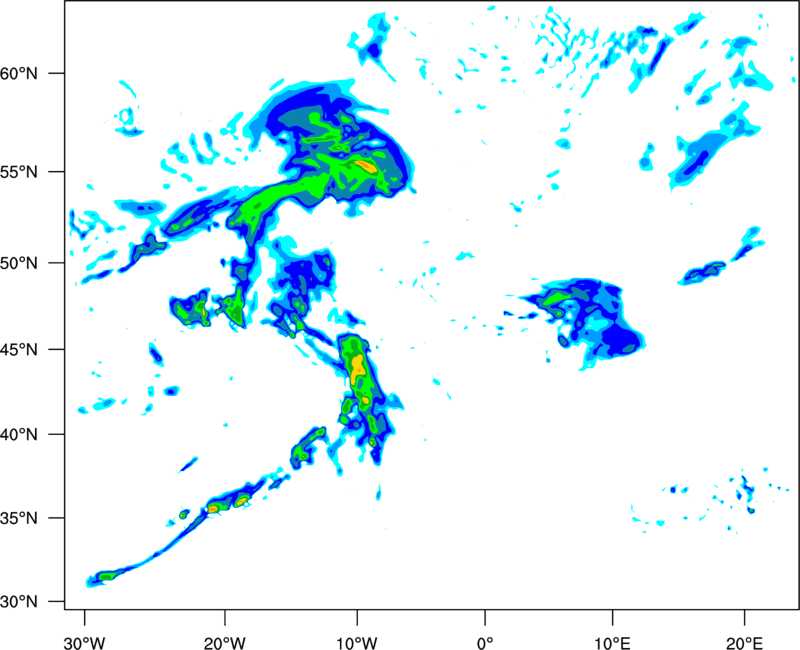Click the green spot near 31.5°N 28°W
The height and width of the screenshot is (650, 800).
pyautogui.click(x=106, y=577)
